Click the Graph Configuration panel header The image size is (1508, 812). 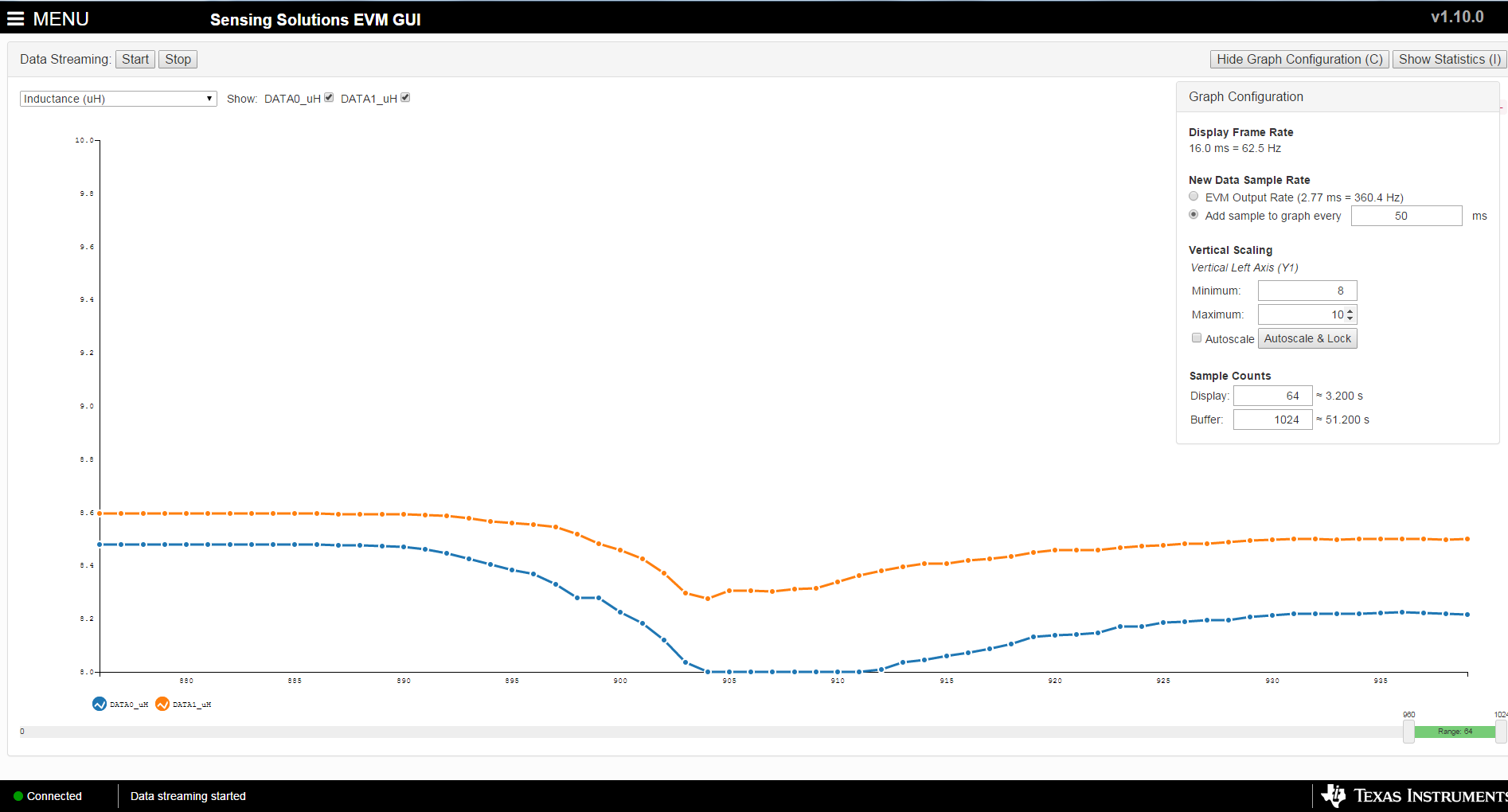[x=1338, y=97]
